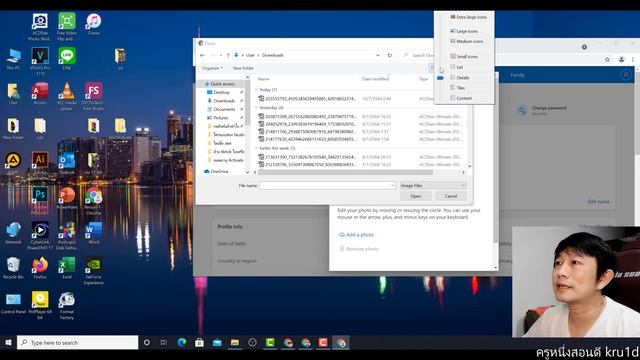Select Extra large icons view option
The image size is (640, 360).
point(468,17)
